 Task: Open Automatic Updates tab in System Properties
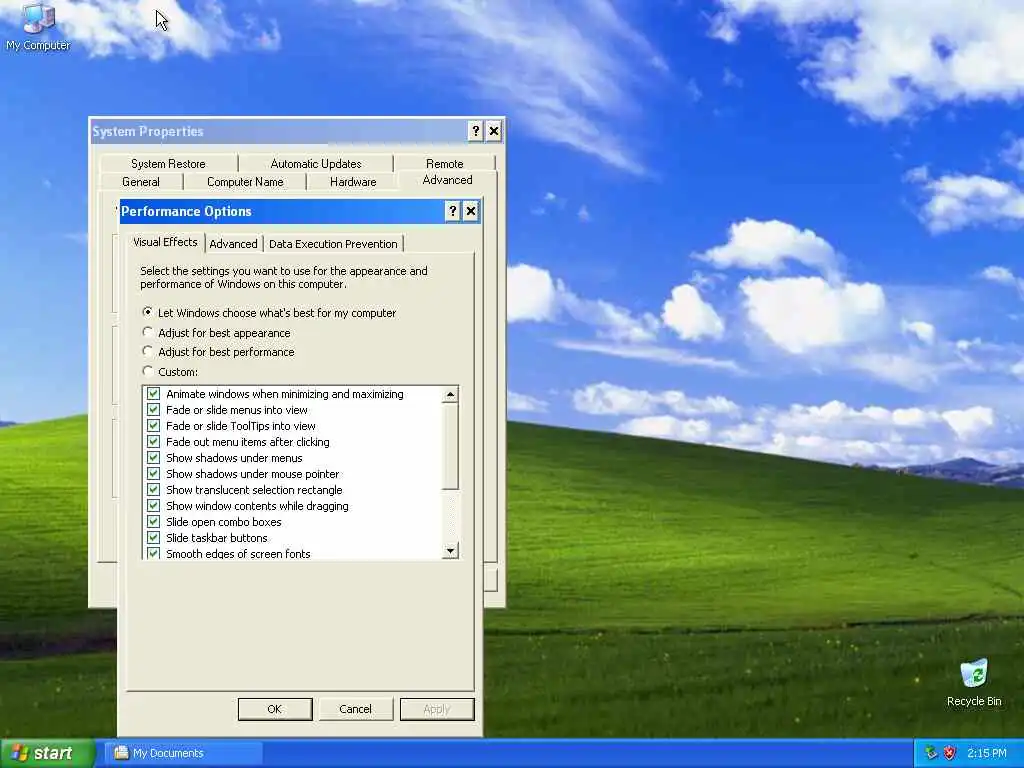[316, 163]
